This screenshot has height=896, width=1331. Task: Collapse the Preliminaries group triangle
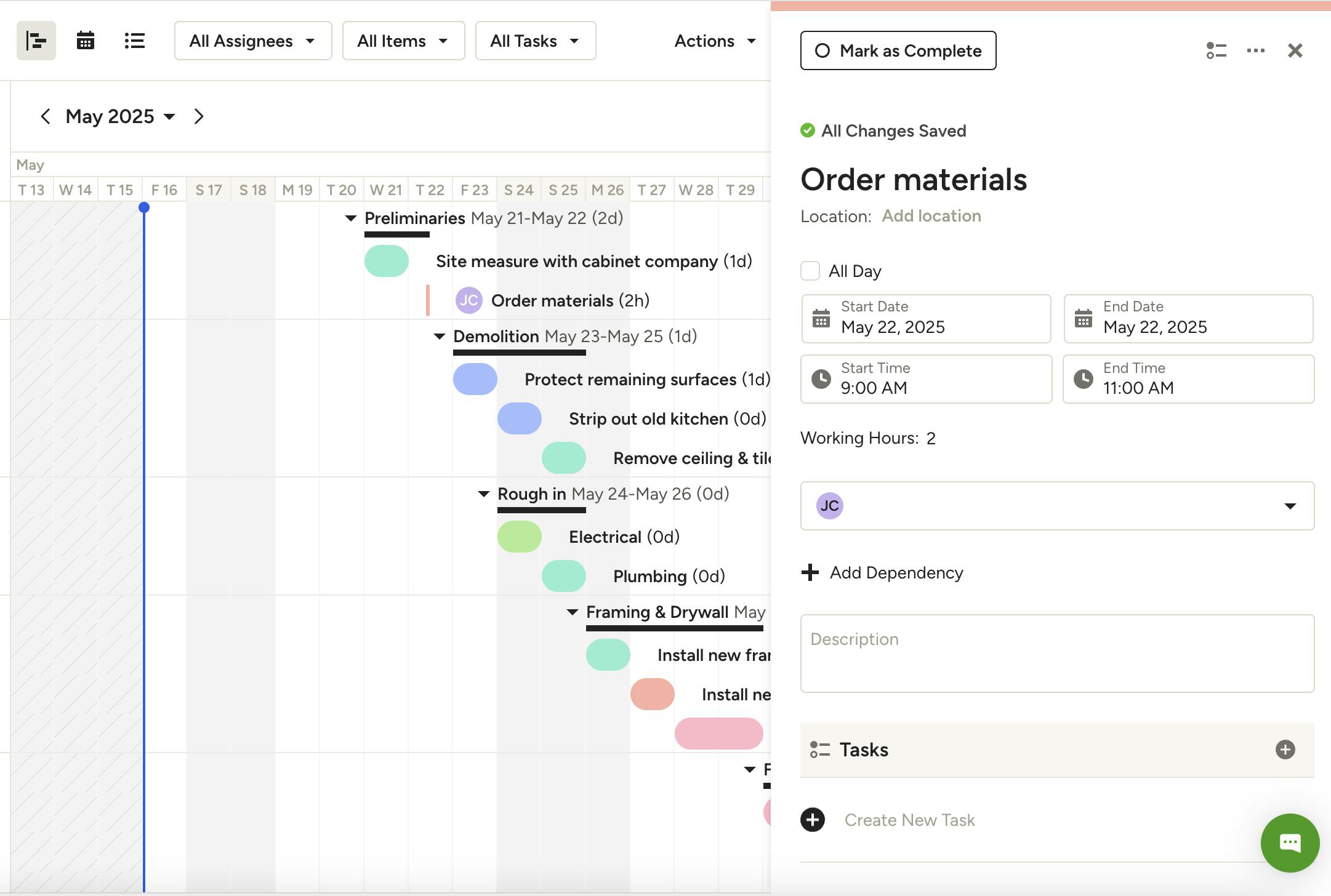351,218
